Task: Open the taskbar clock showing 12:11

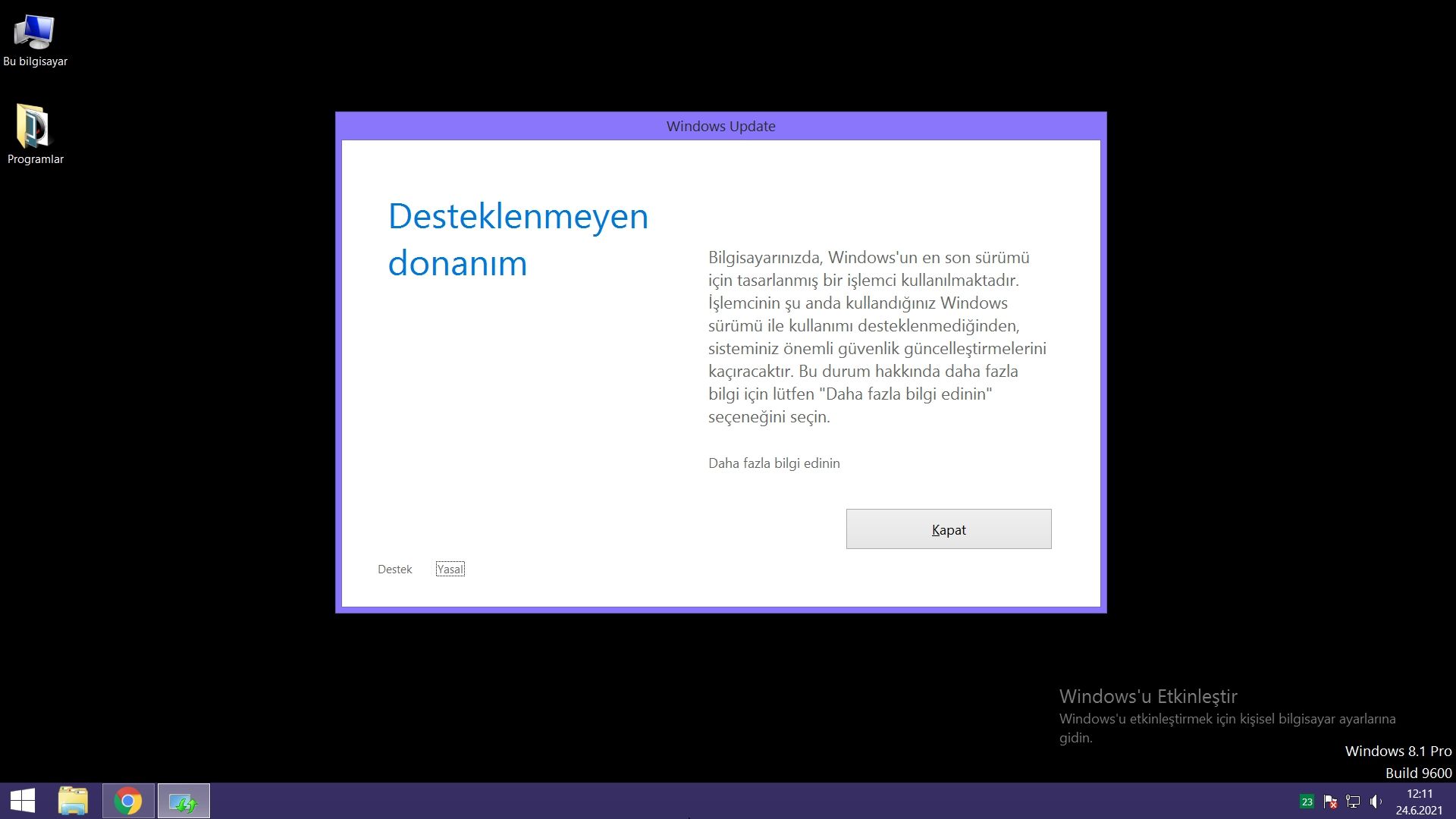Action: click(x=1419, y=794)
